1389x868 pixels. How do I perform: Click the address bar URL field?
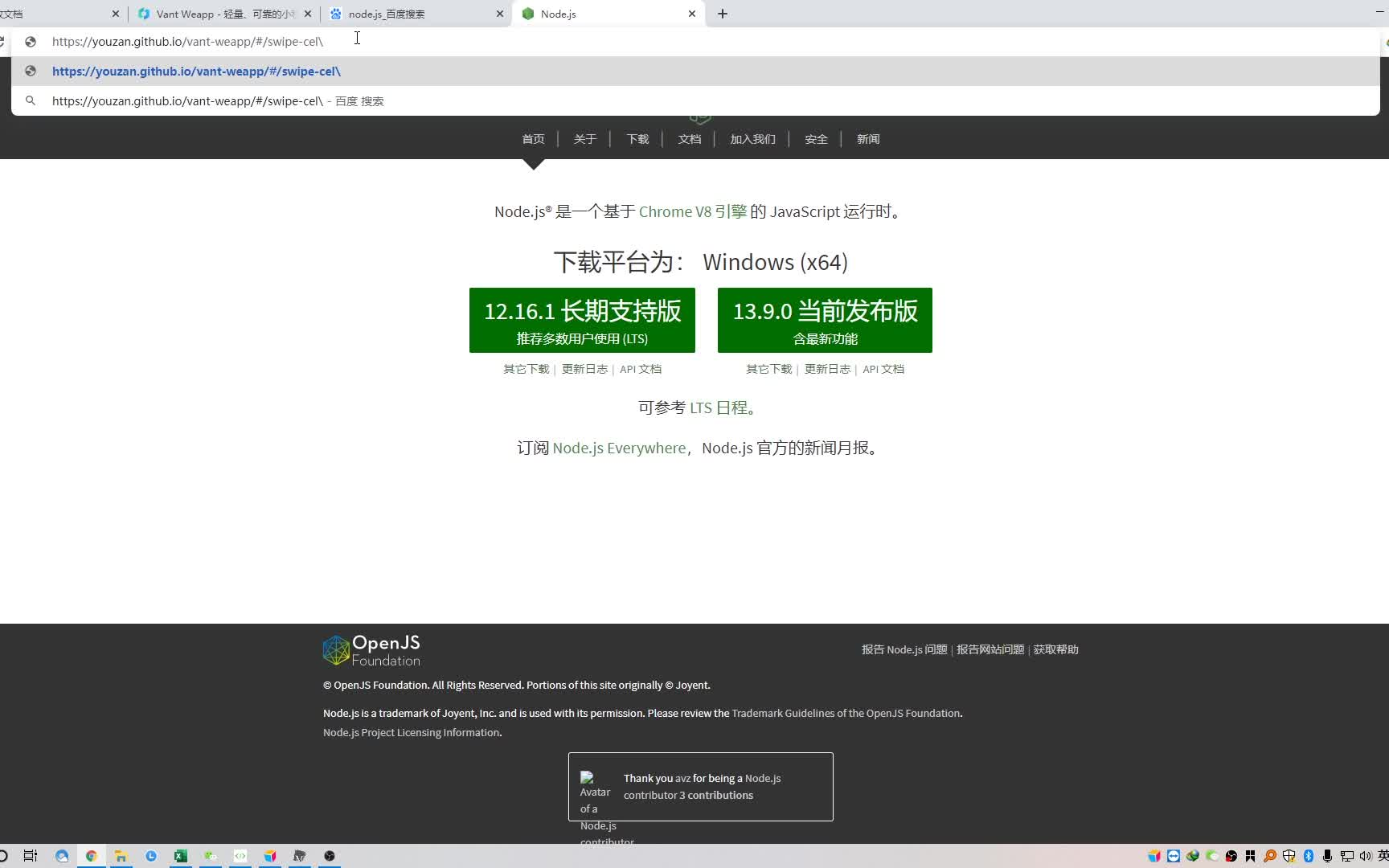point(695,41)
